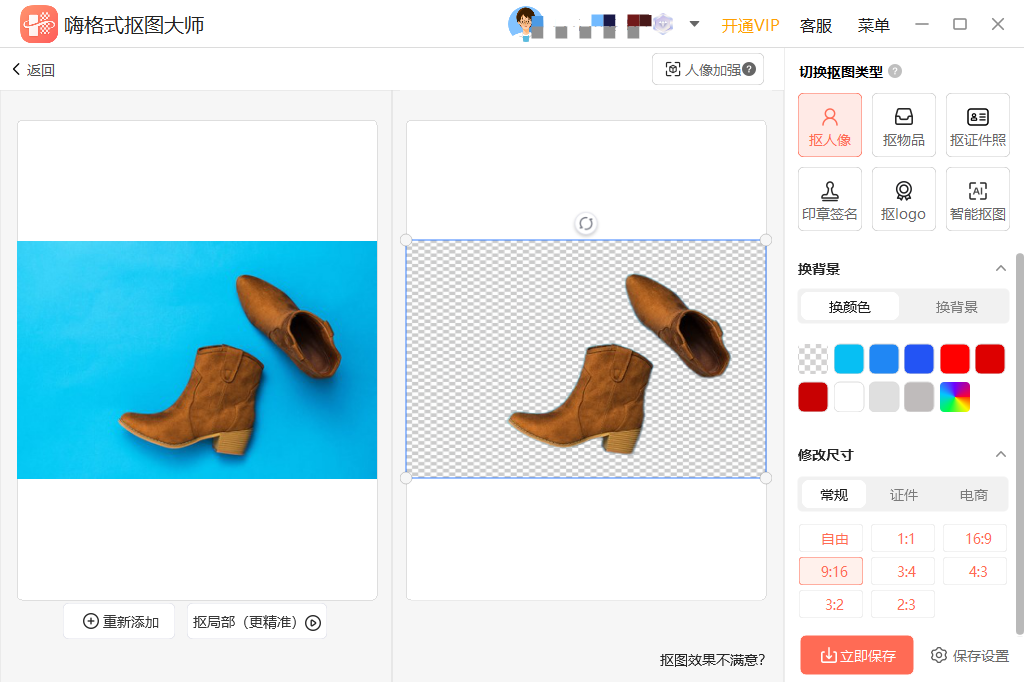Viewport: 1024px width, 682px height.
Task: Click the VIP diamond badge icon
Action: pyautogui.click(x=663, y=24)
